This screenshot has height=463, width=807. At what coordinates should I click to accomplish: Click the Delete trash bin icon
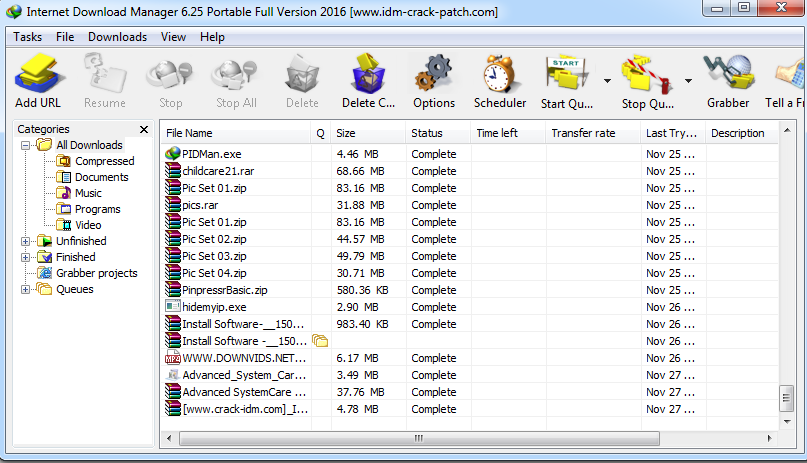302,75
